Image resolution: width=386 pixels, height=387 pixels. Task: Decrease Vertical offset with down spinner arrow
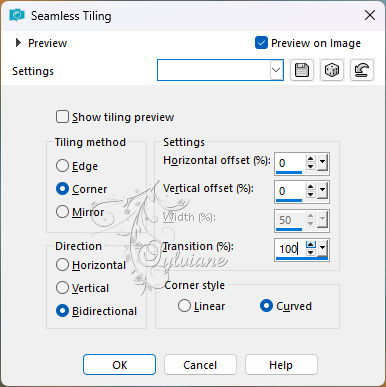click(x=310, y=194)
